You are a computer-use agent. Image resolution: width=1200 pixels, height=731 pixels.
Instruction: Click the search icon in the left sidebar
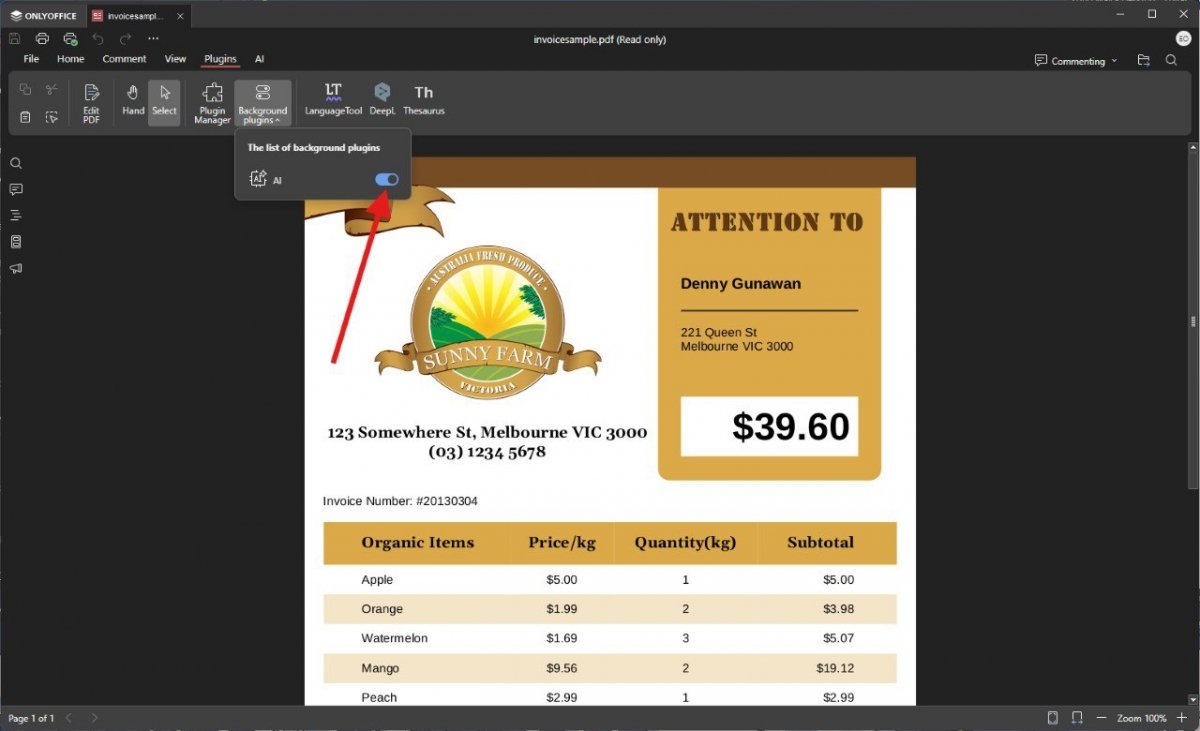[16, 163]
